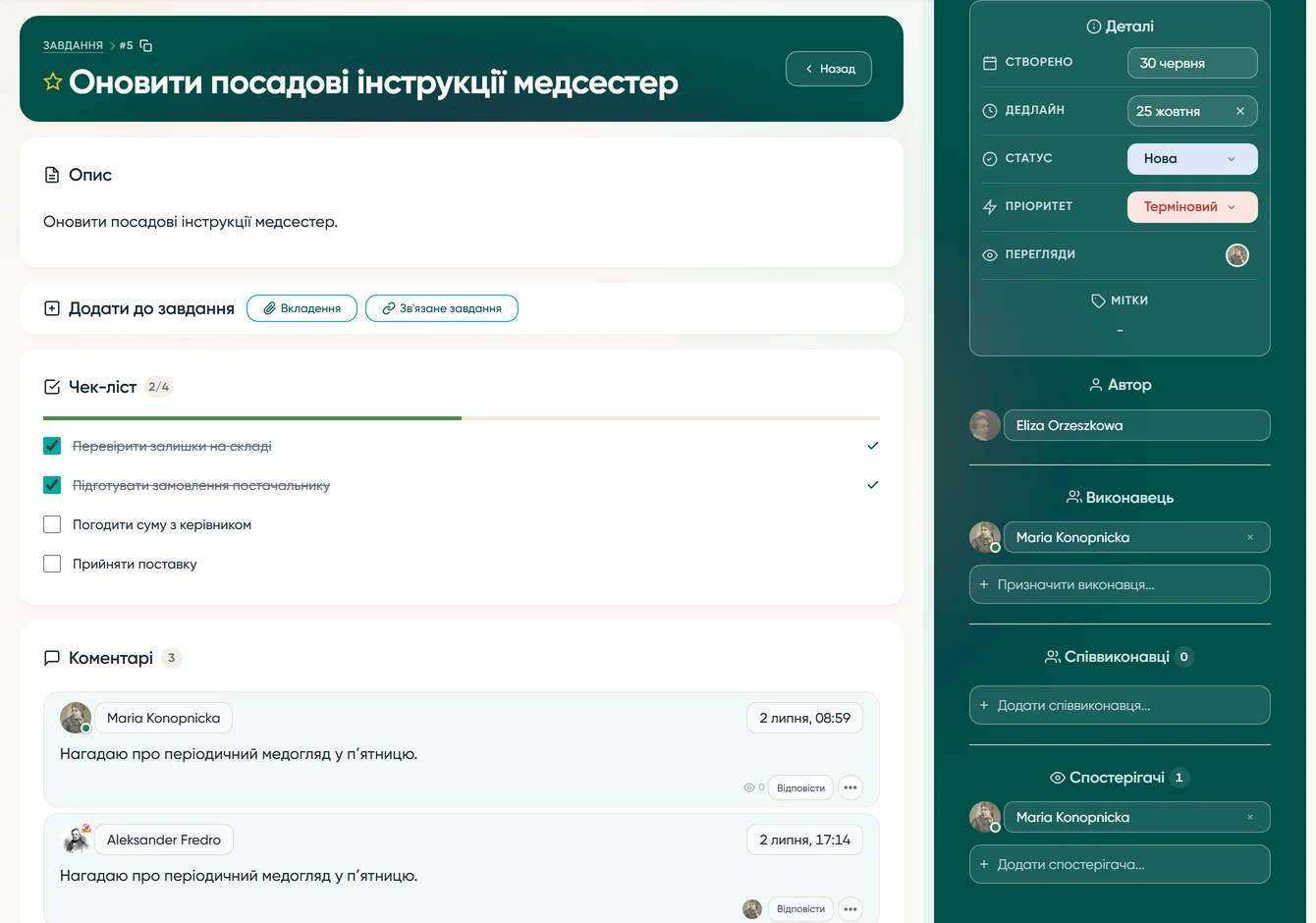
Task: Reply to Maria Konopnicka's comment
Action: [x=800, y=787]
